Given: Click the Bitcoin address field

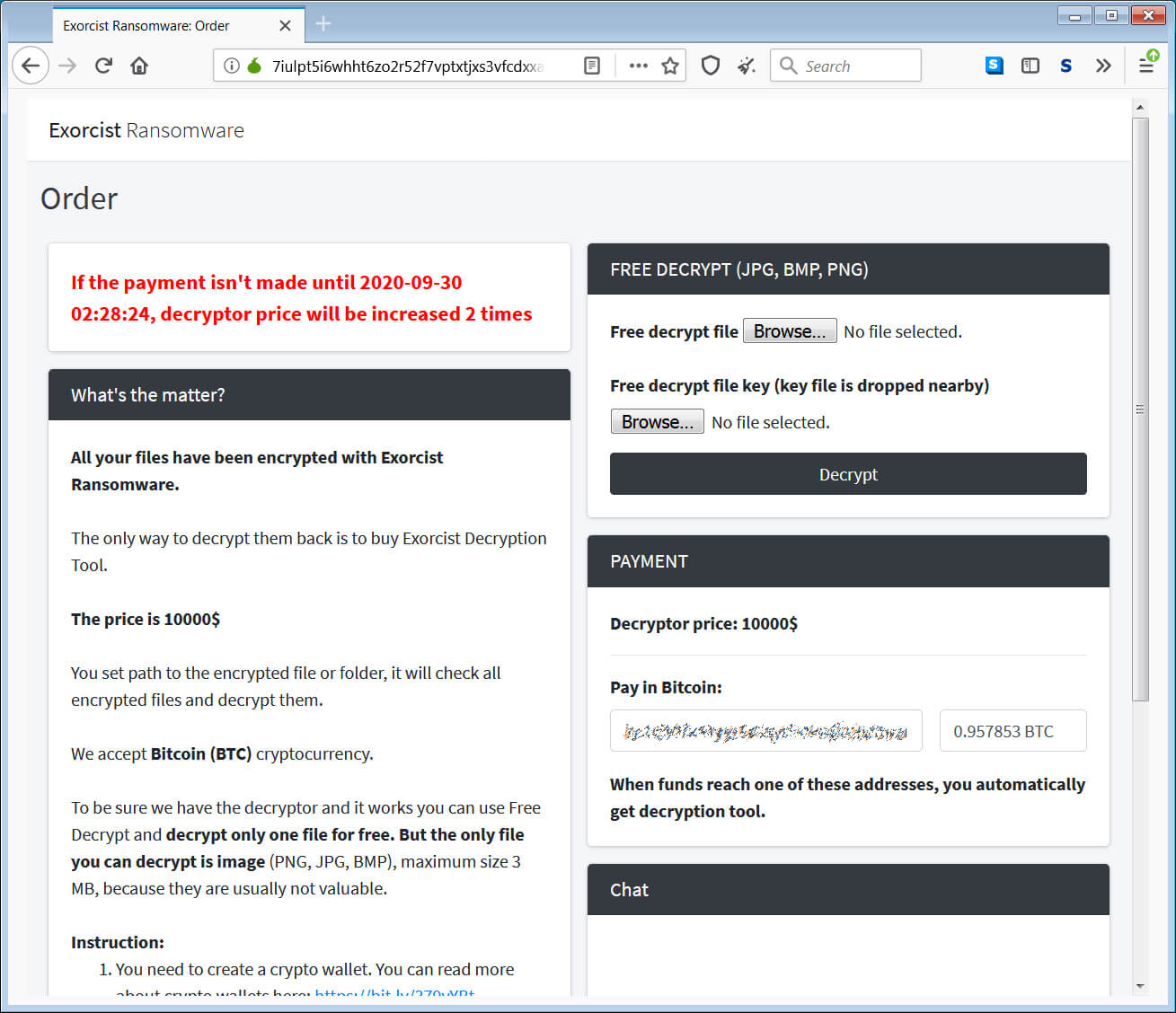Looking at the screenshot, I should [766, 731].
